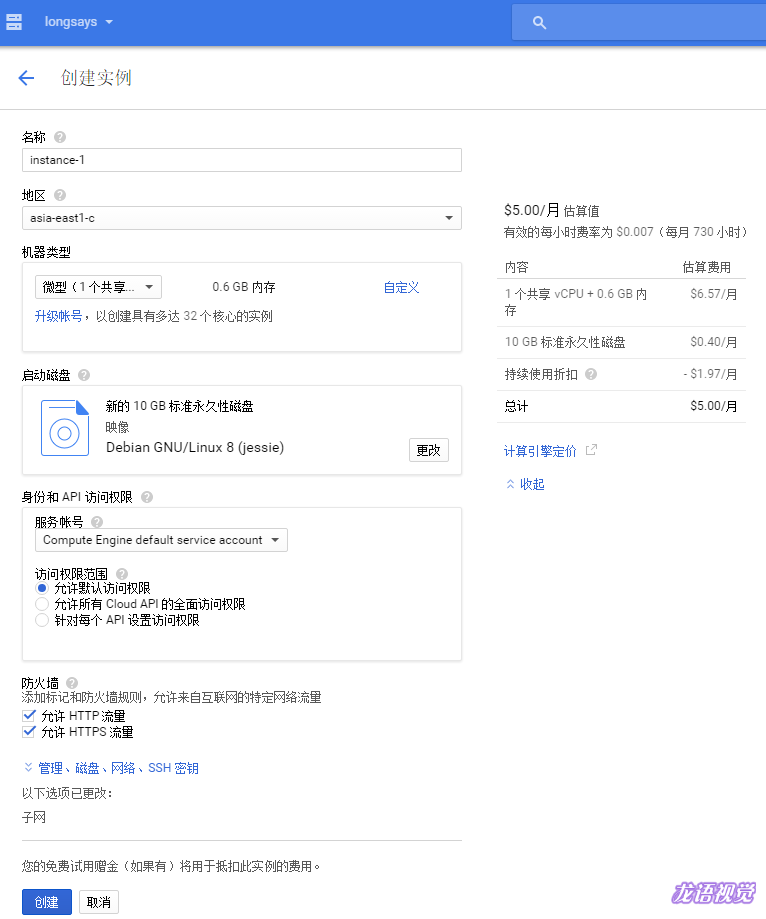Open help icon next to 启动磁盘
This screenshot has height=919, width=766.
tap(84, 375)
